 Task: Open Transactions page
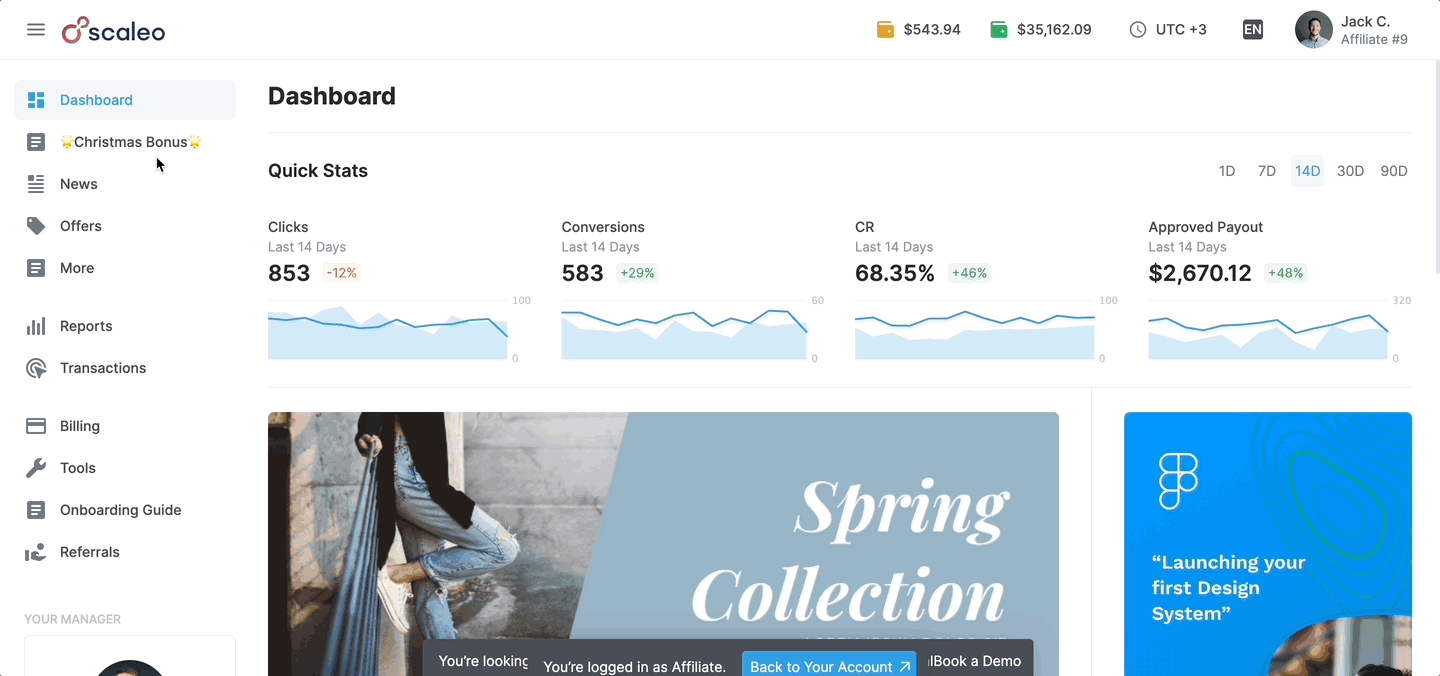(x=125, y=368)
